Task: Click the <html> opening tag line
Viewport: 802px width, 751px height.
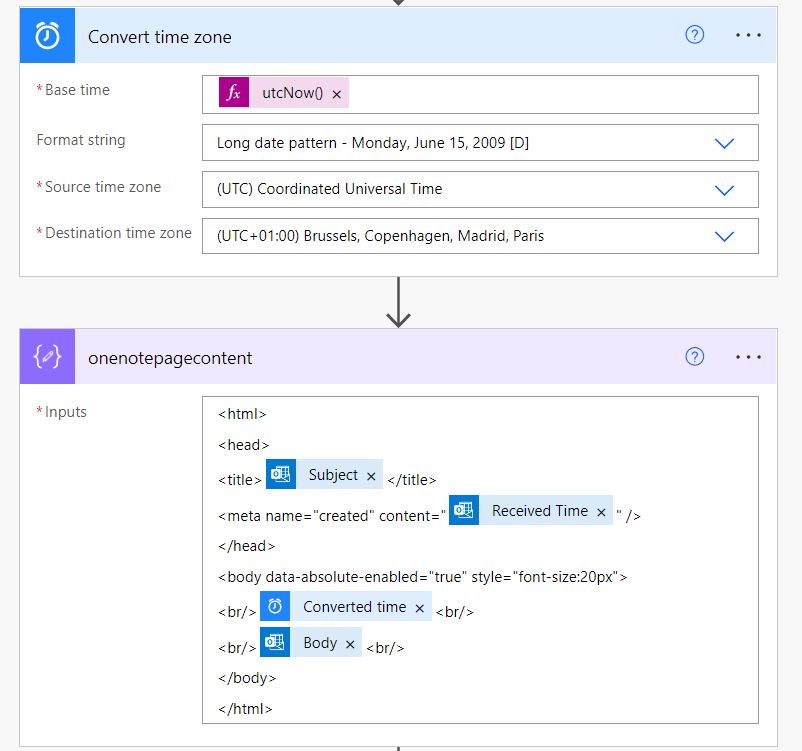Action: (x=242, y=414)
